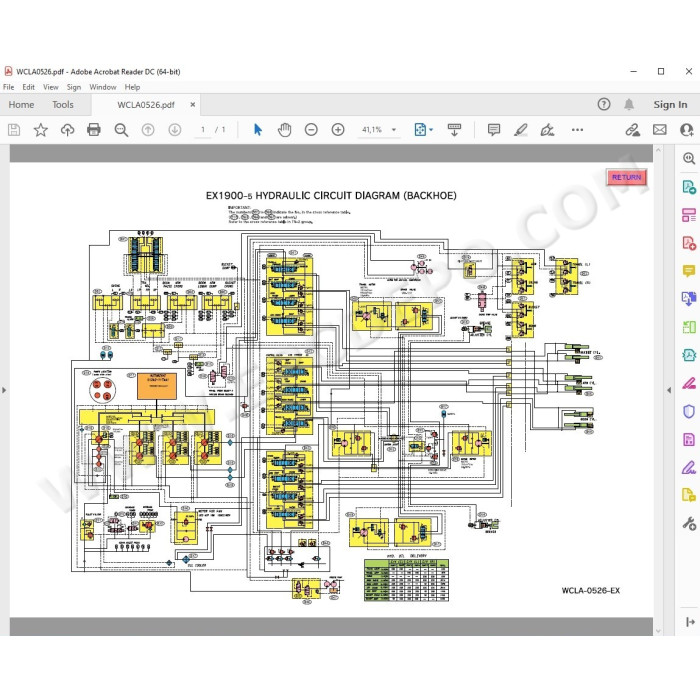Screen dimensions: 700x700
Task: Collapse the right tools pane arrow
Action: pos(669,390)
